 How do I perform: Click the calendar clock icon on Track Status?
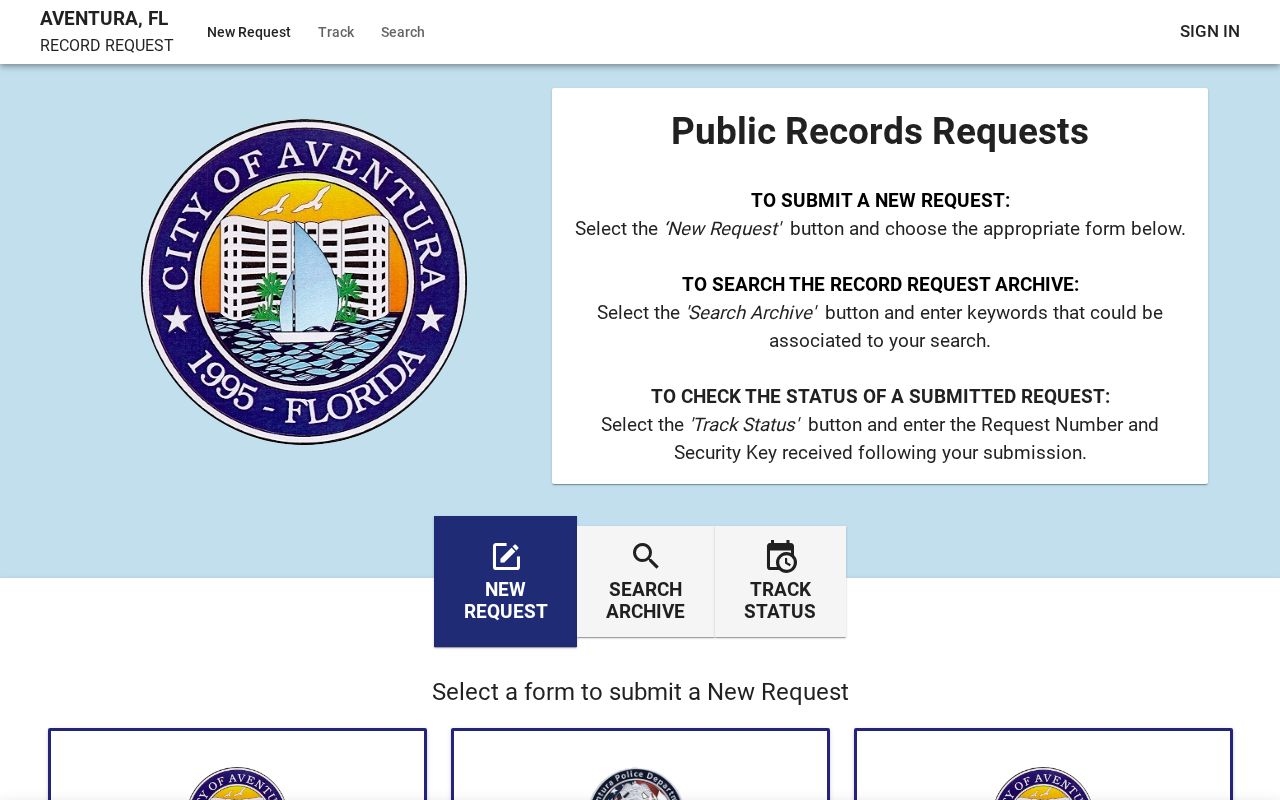point(781,557)
